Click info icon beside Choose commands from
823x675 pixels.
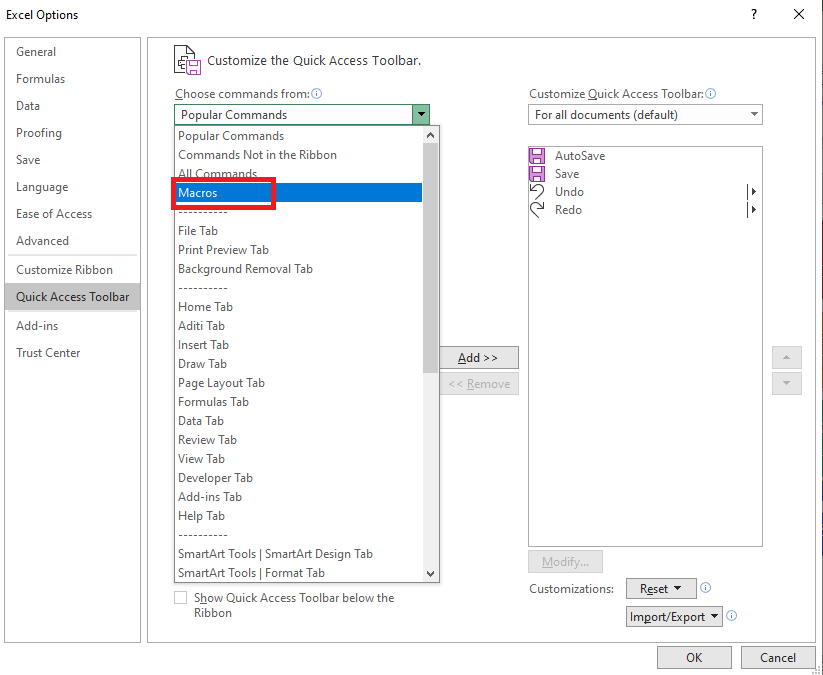(x=316, y=93)
